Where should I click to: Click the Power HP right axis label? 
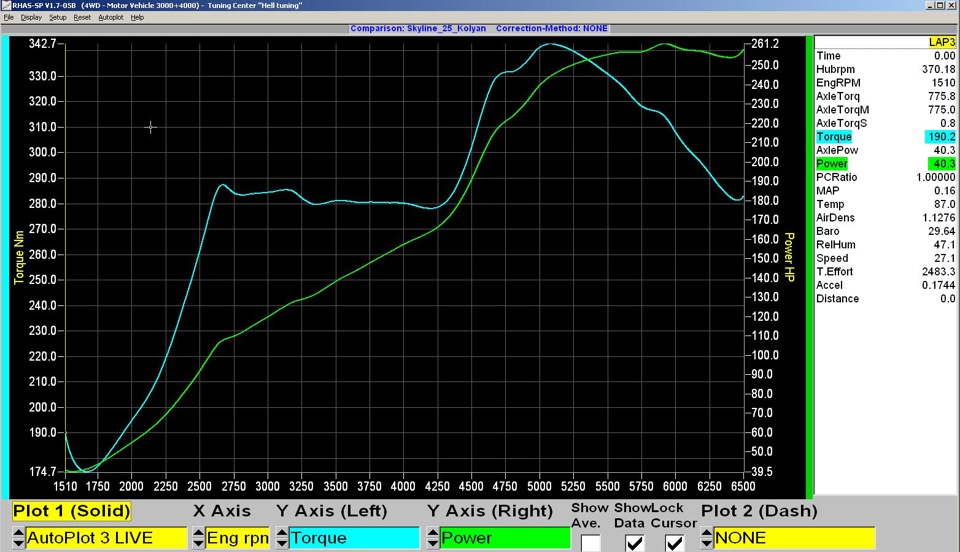pos(790,256)
